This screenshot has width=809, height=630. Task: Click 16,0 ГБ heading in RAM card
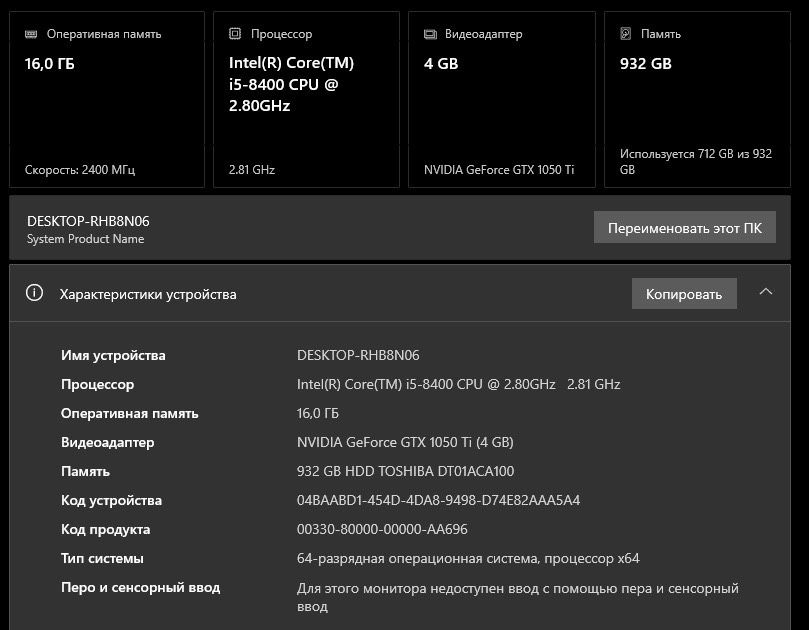(x=50, y=64)
